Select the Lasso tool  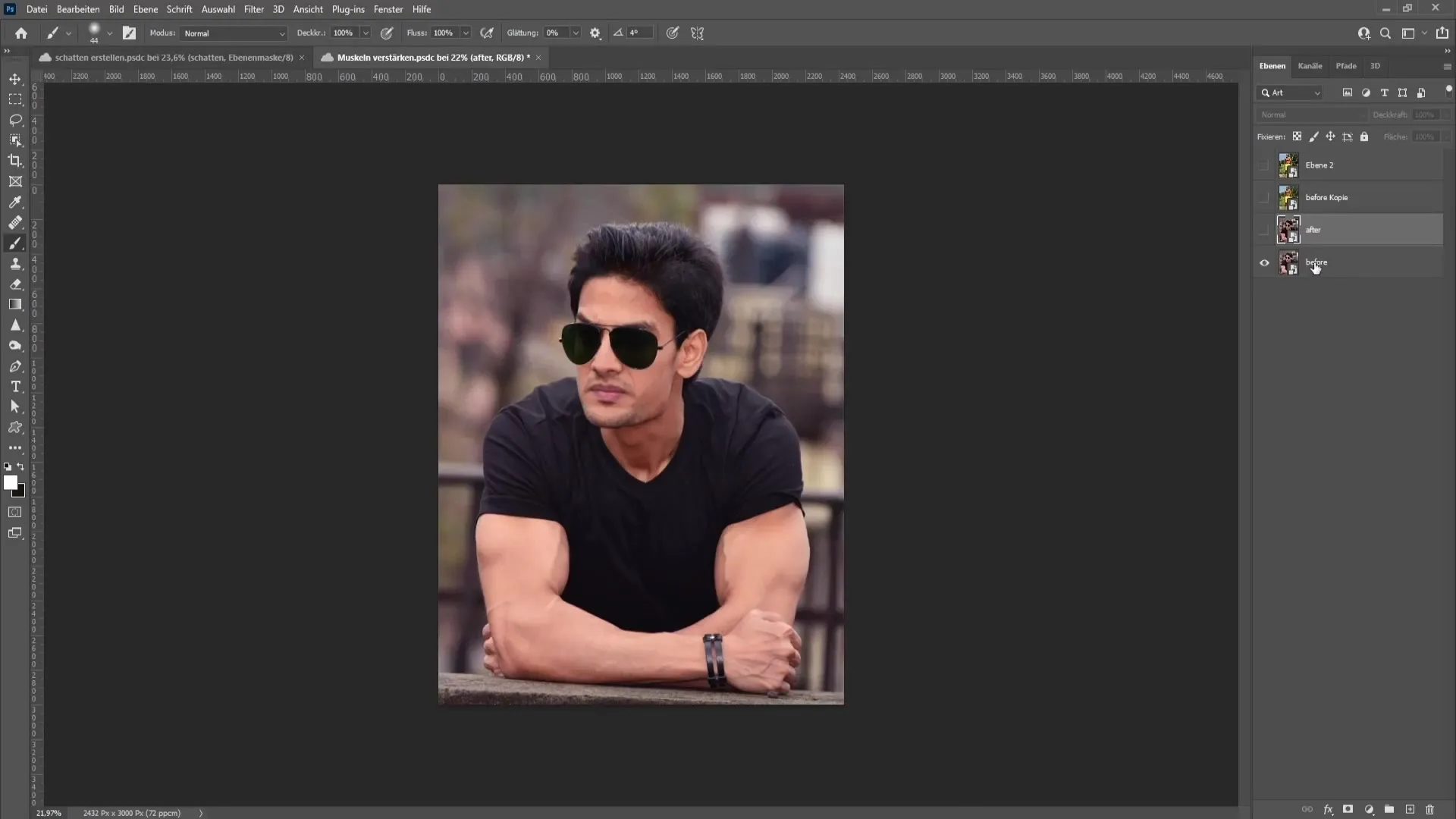click(15, 119)
